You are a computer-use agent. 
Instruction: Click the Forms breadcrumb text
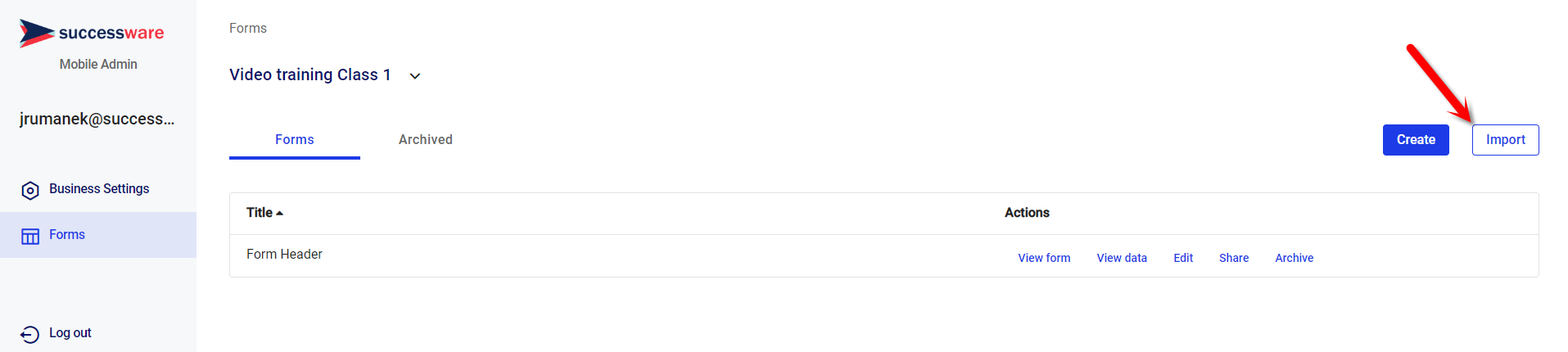click(x=248, y=28)
